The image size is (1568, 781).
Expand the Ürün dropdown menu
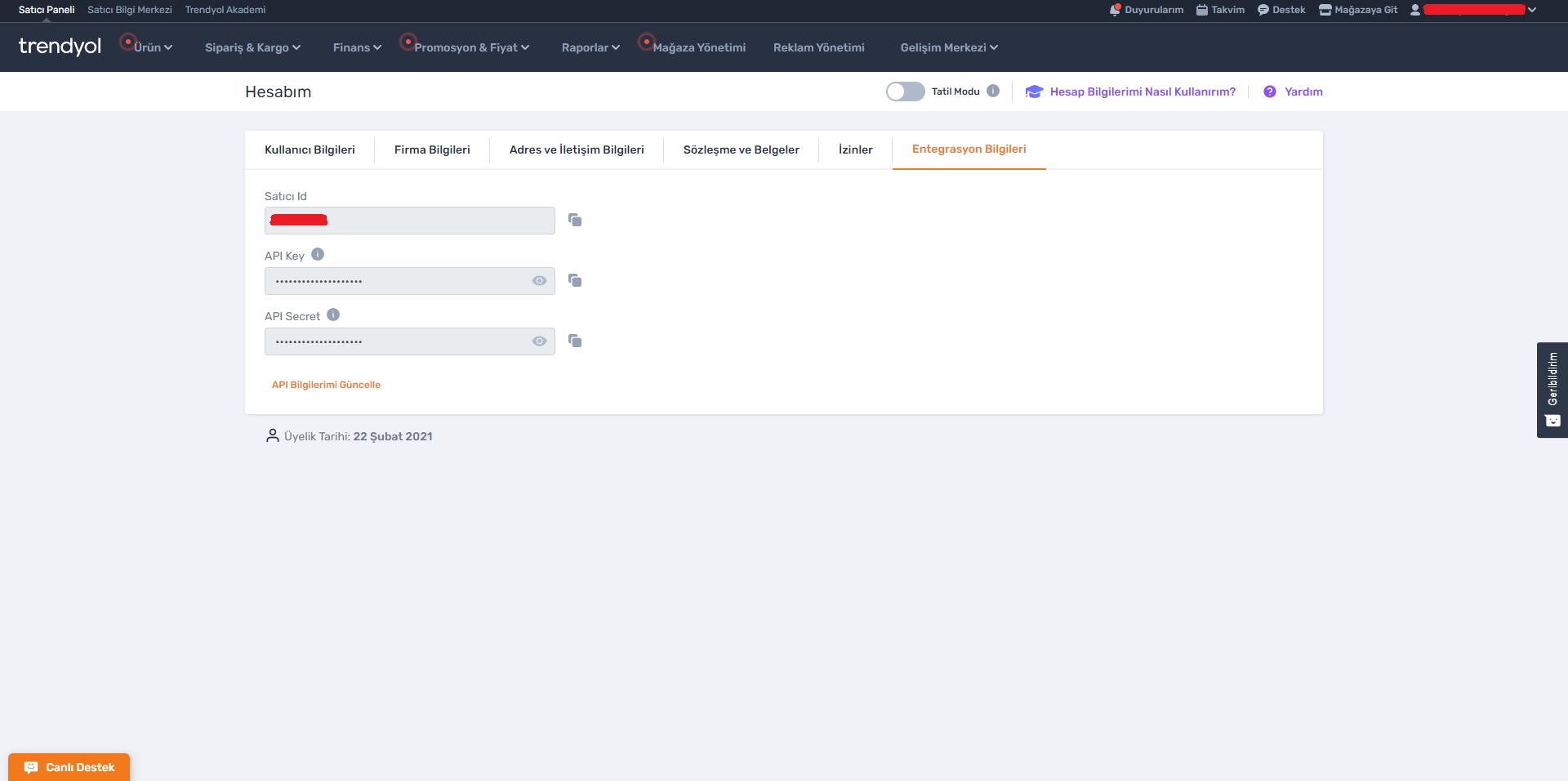[153, 47]
